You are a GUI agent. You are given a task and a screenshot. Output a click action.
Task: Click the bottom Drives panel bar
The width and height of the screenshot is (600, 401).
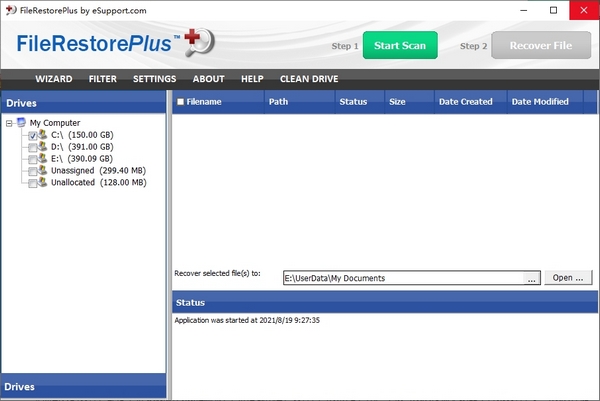click(83, 386)
